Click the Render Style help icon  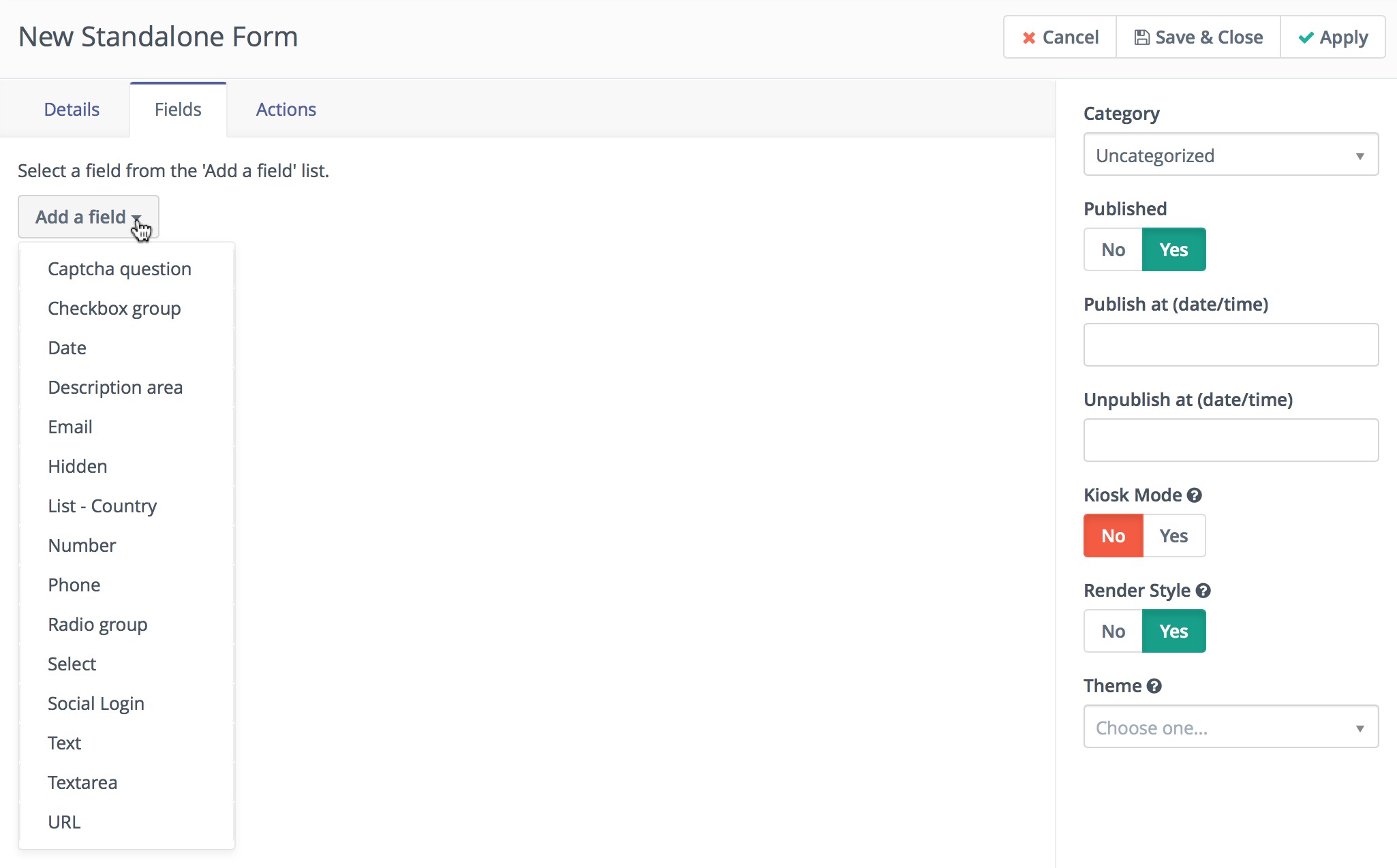click(x=1203, y=591)
